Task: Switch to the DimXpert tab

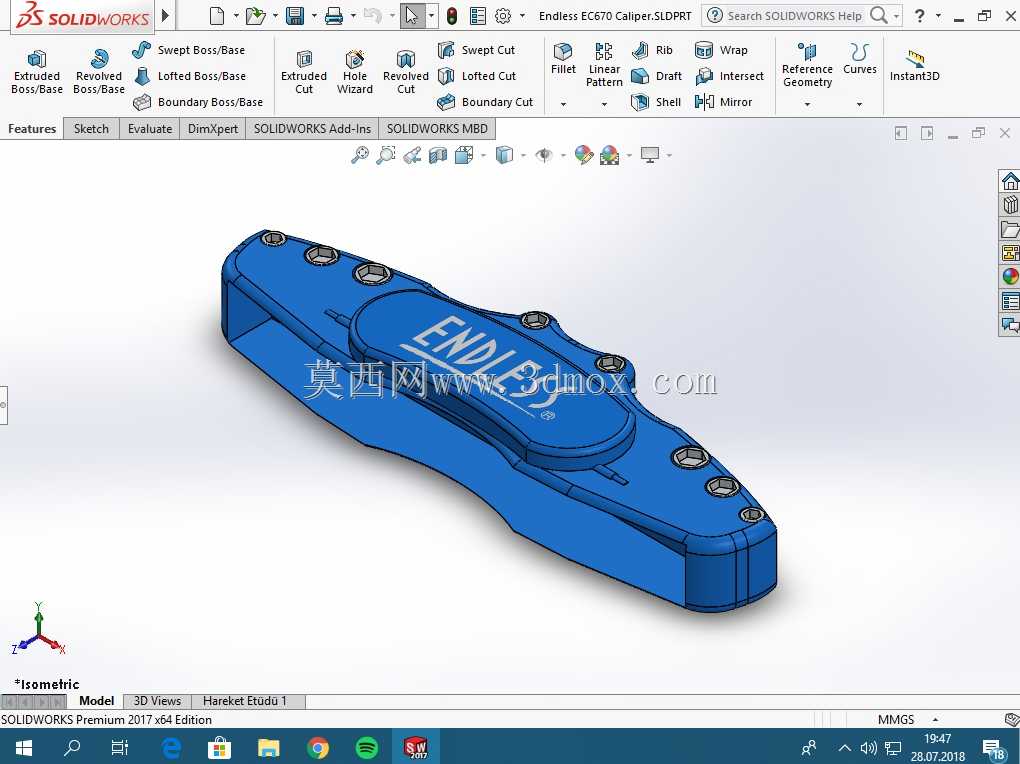Action: 213,129
